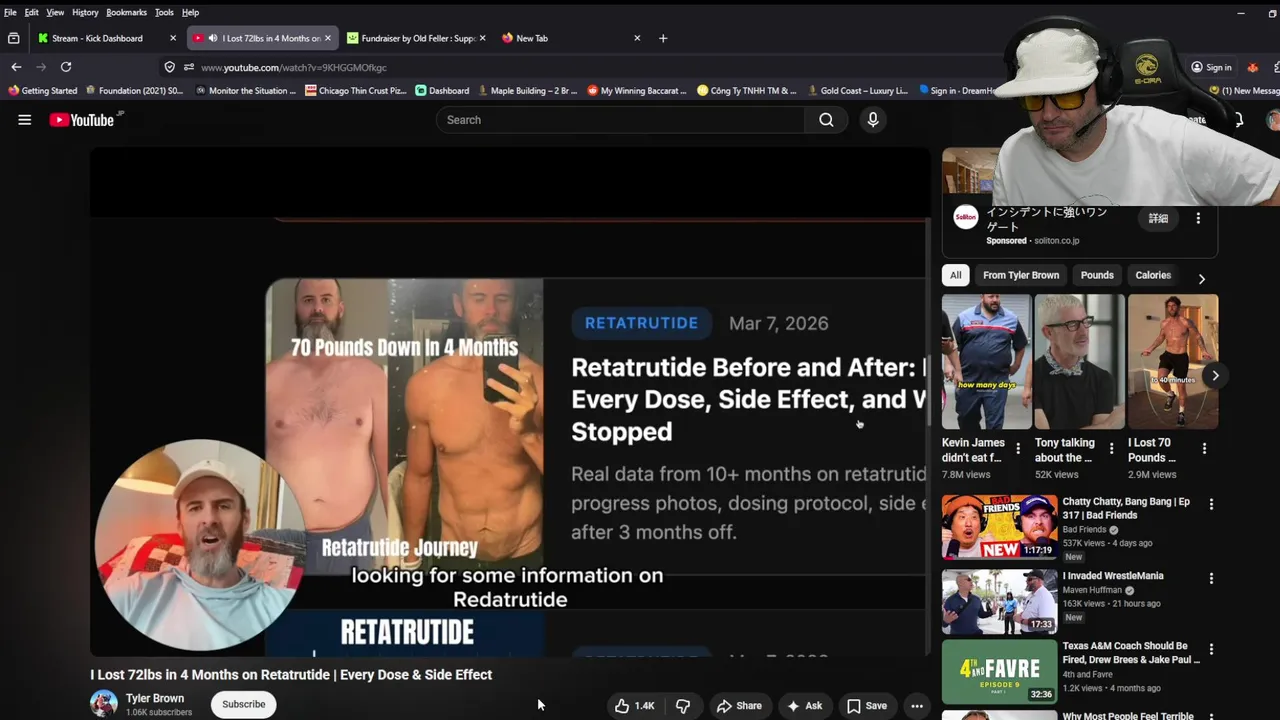
Task: Open the Dashboard bookmark
Action: point(442,91)
